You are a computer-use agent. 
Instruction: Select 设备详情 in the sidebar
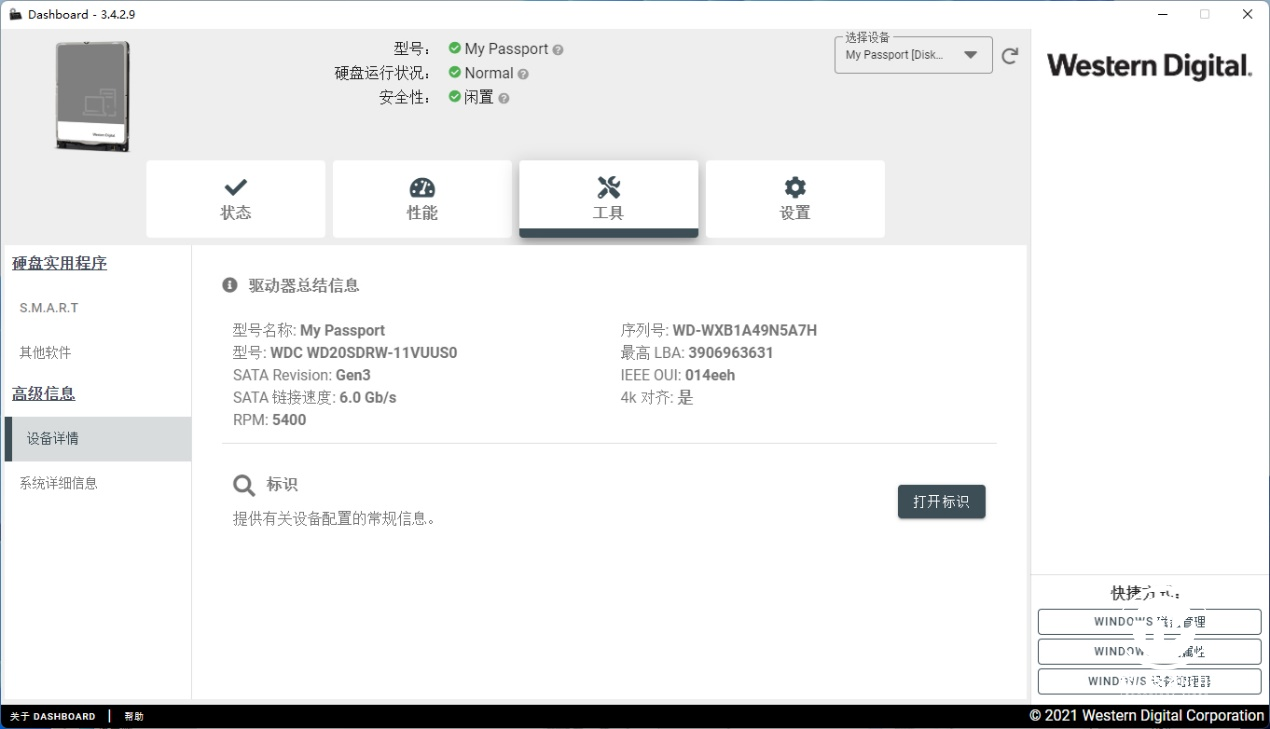click(x=96, y=439)
